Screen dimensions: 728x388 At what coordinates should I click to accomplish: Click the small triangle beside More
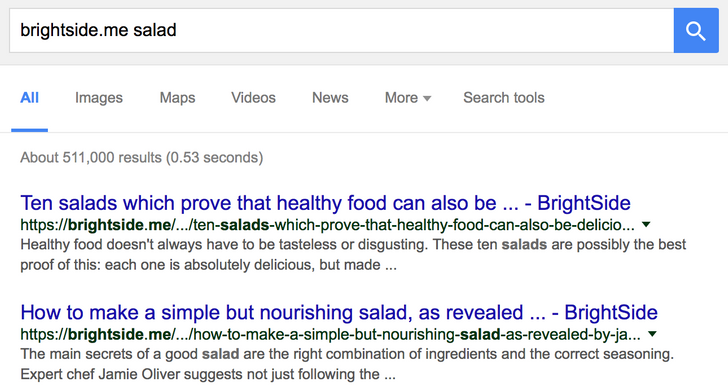(x=427, y=98)
